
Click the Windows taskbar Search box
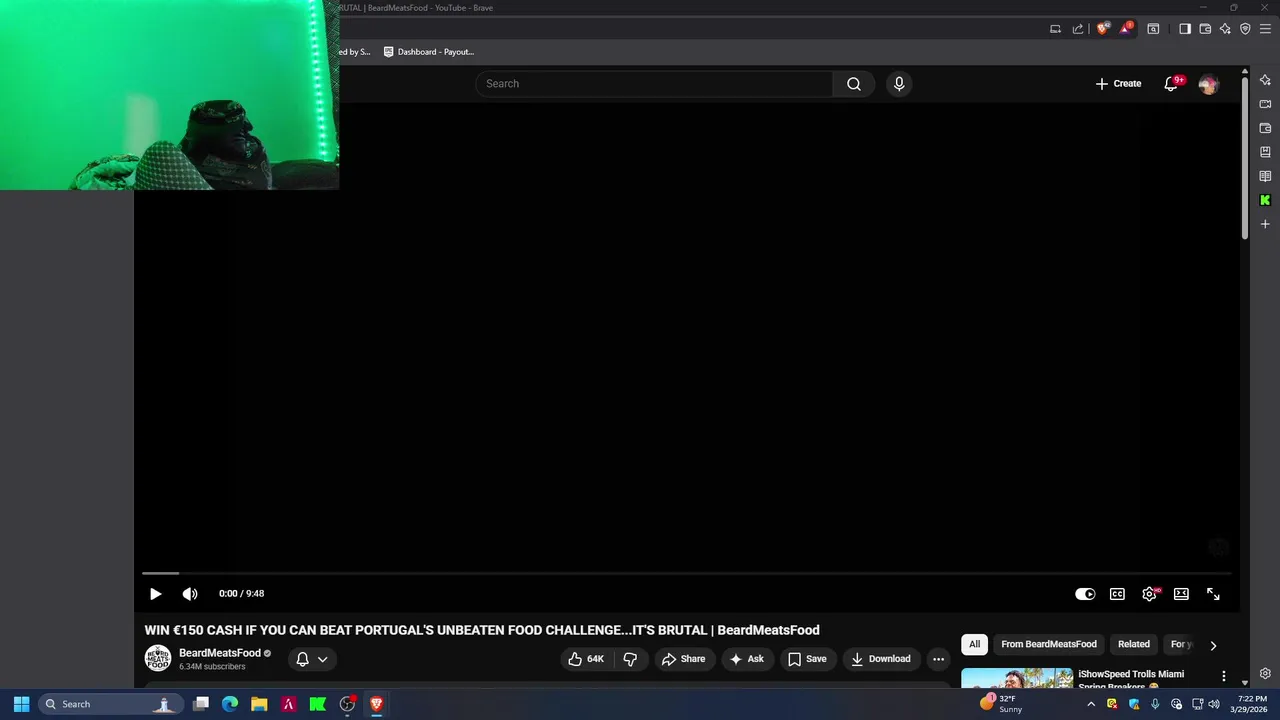109,704
